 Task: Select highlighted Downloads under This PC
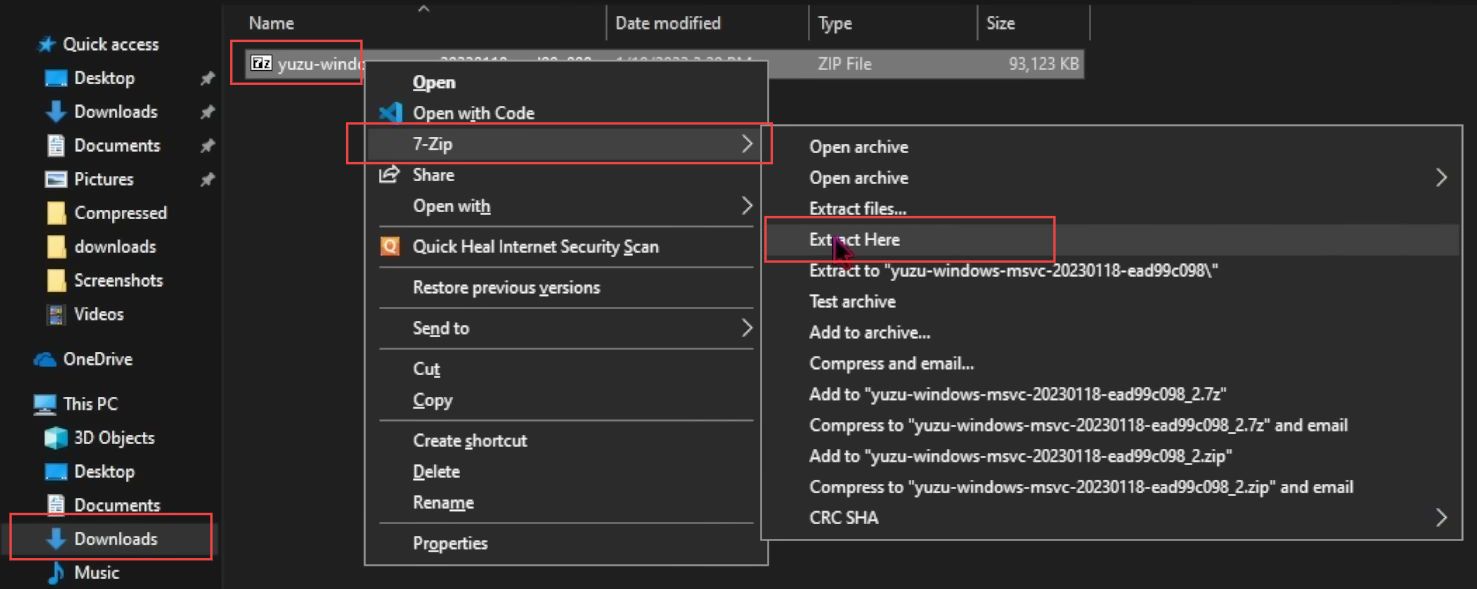(115, 539)
